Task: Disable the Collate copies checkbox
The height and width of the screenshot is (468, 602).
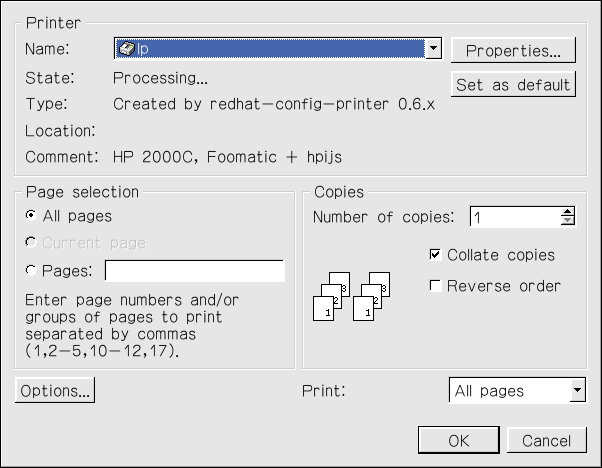Action: (435, 255)
